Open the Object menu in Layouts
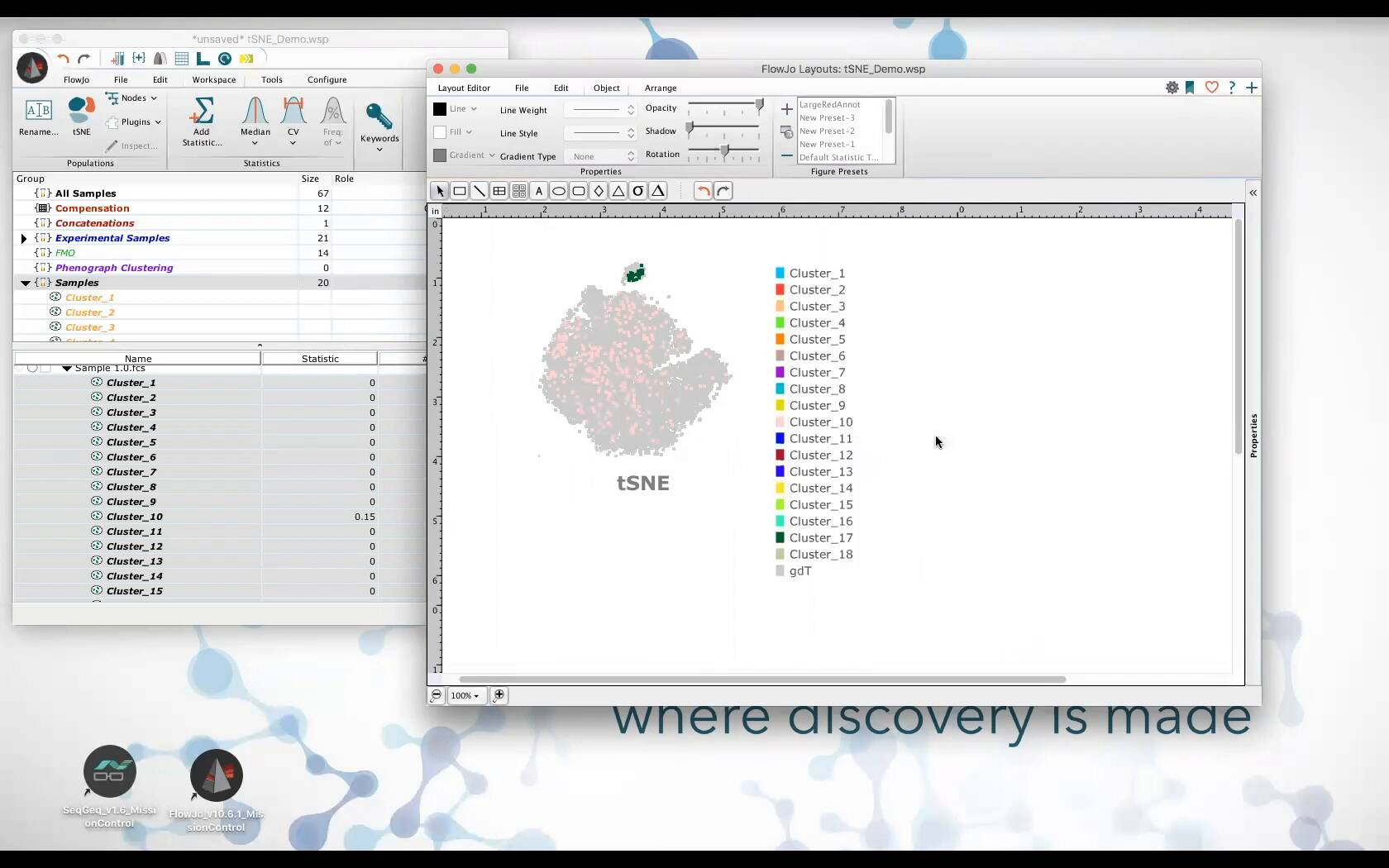Viewport: 1389px width, 868px height. click(606, 88)
